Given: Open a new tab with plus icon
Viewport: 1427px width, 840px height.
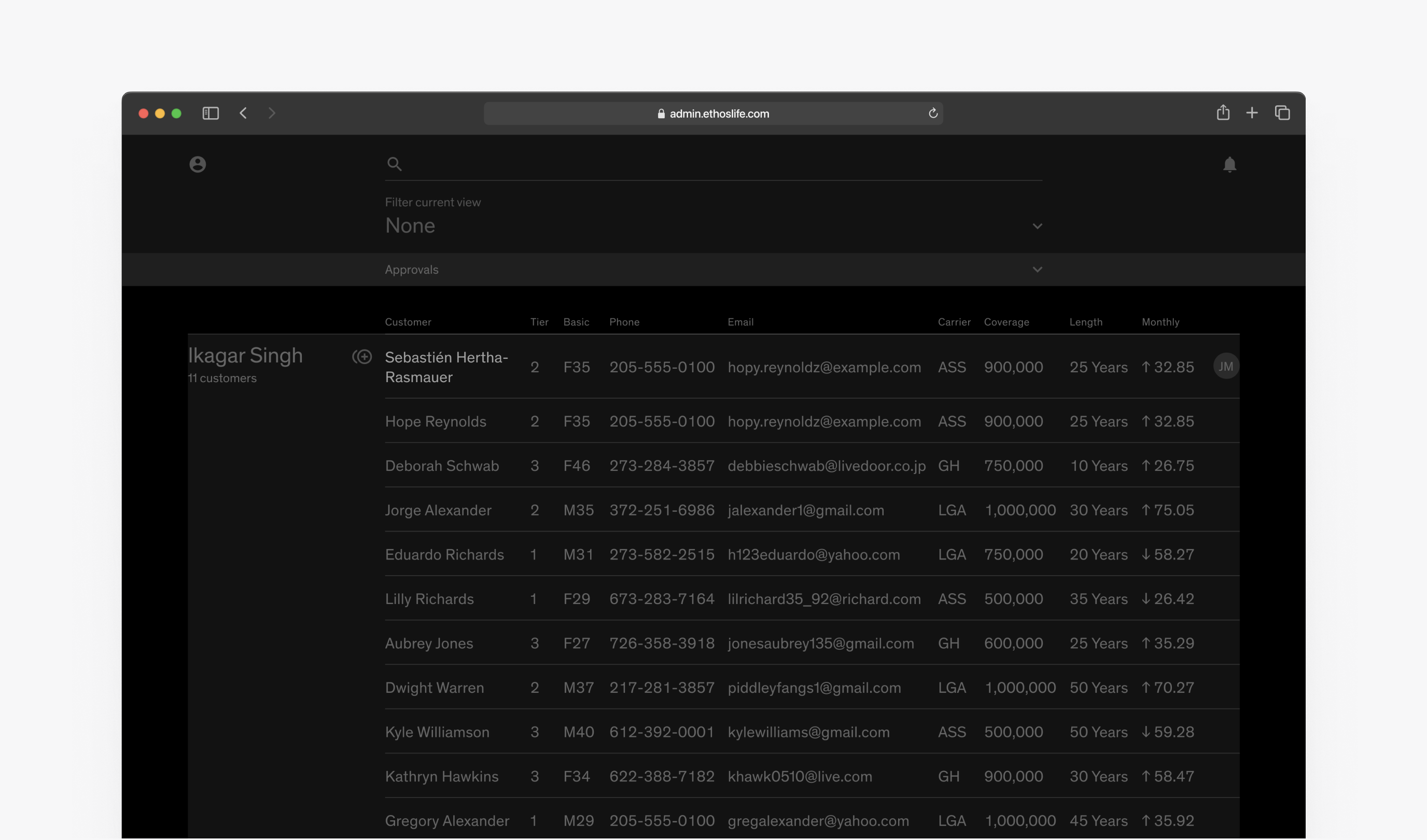Looking at the screenshot, I should [x=1252, y=113].
